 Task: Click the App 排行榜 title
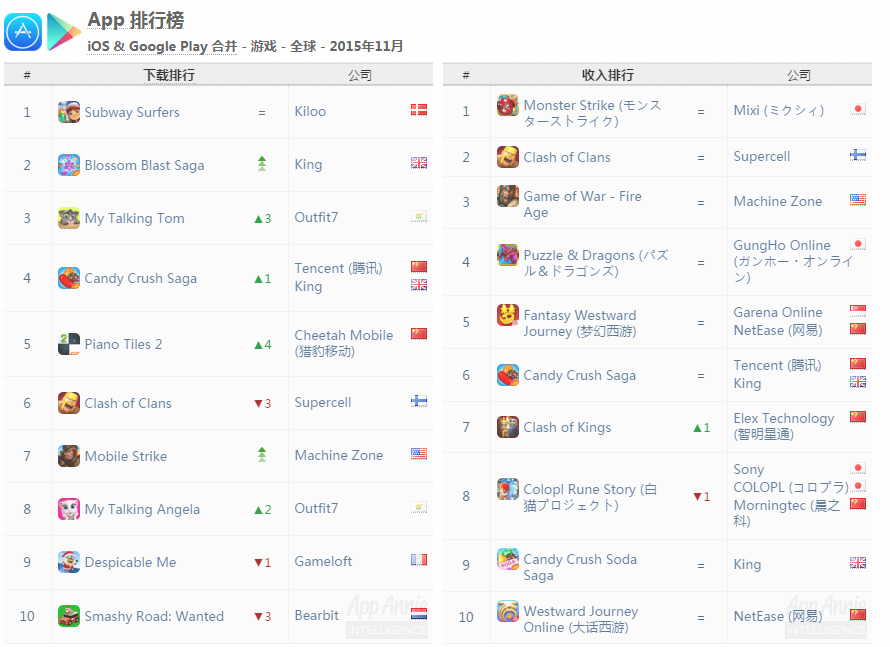(136, 20)
